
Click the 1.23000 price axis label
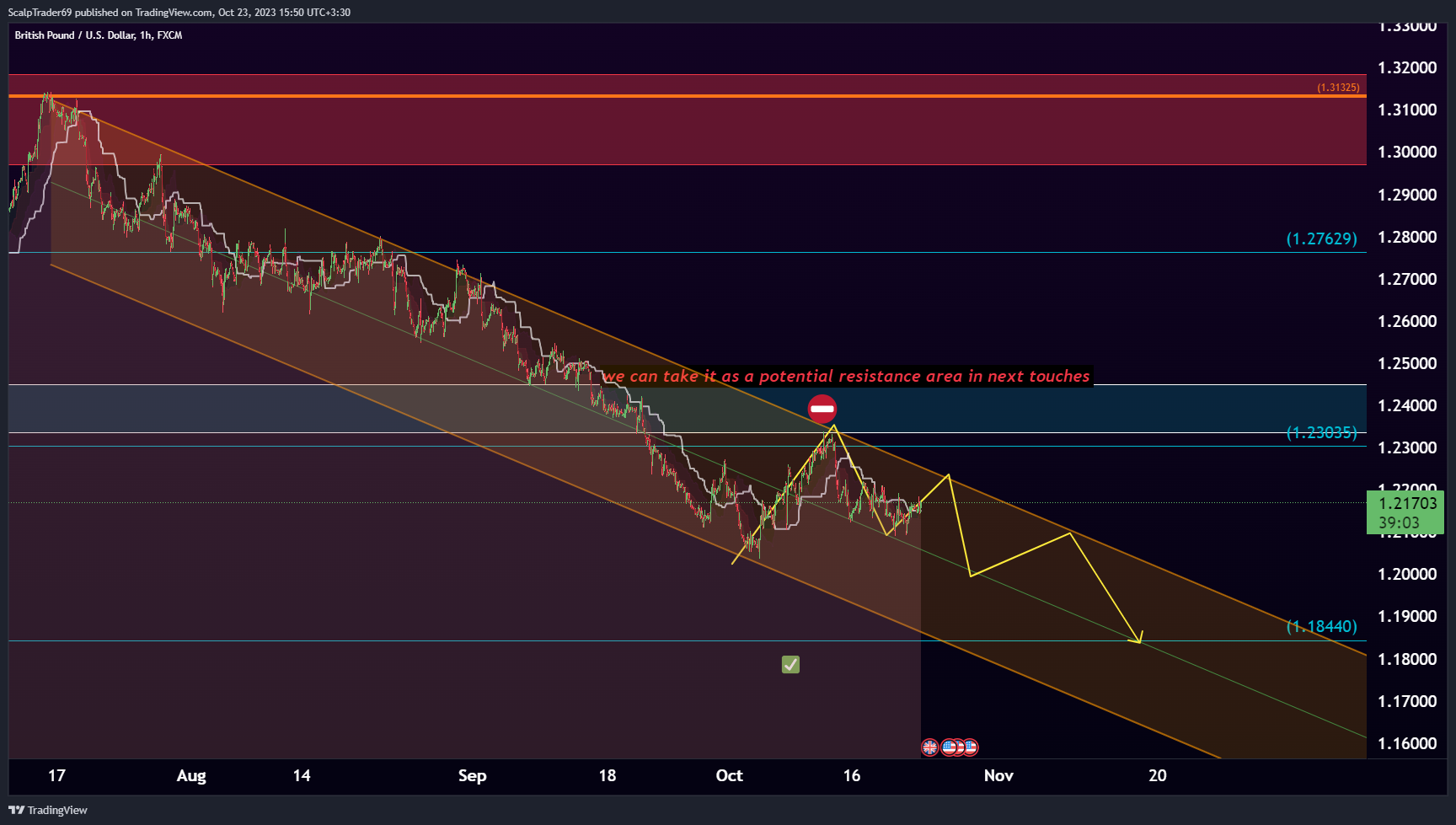1407,447
